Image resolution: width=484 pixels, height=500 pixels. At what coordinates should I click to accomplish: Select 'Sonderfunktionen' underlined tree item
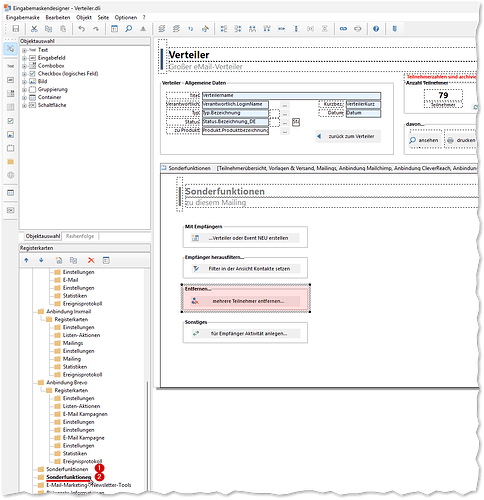tap(69, 477)
